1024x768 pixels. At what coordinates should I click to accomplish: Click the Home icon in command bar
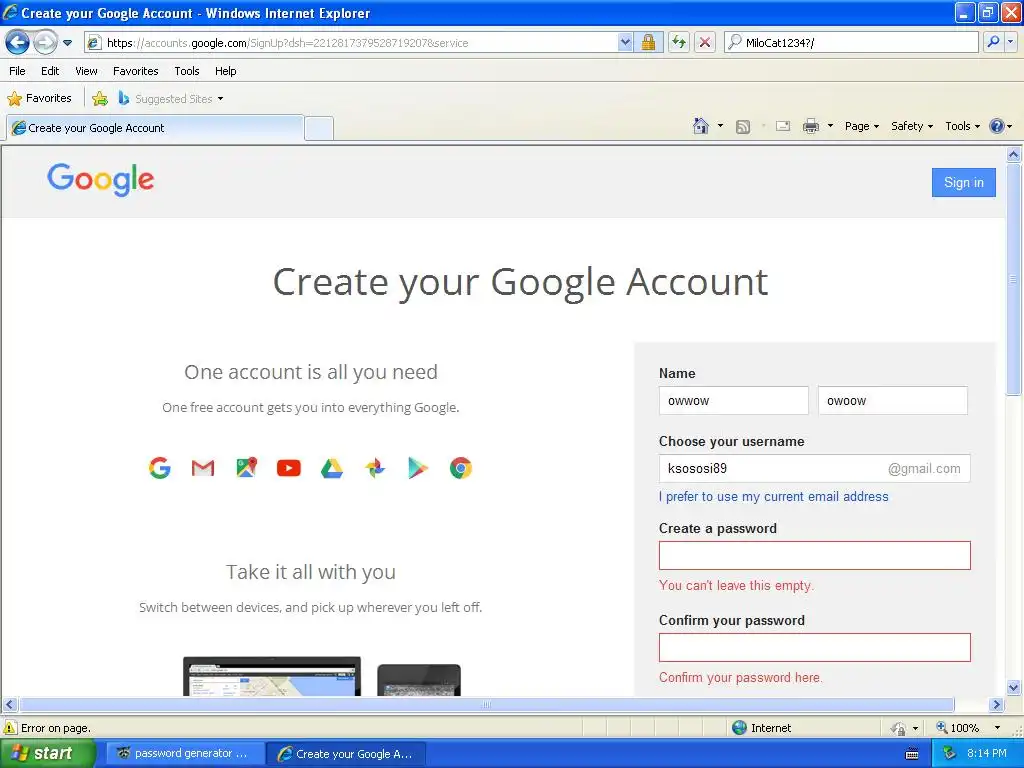[x=701, y=126]
